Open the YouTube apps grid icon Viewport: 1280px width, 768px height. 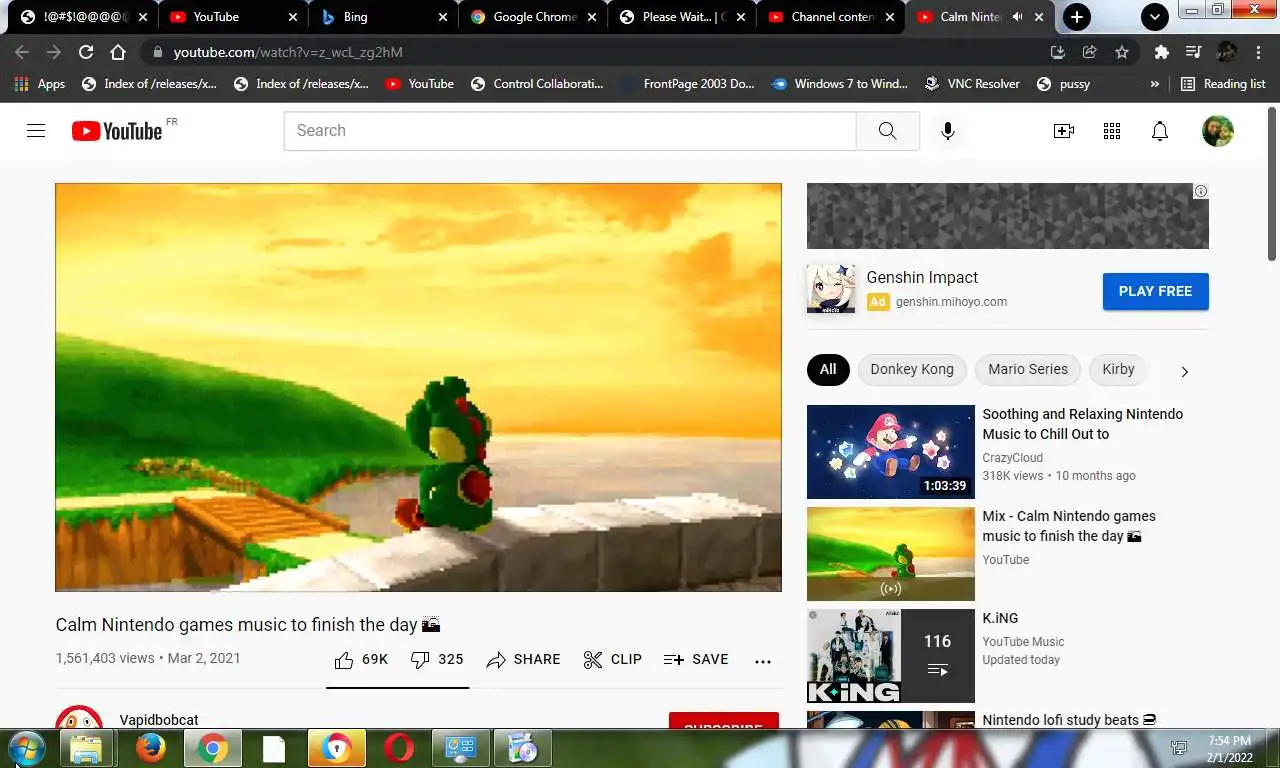pyautogui.click(x=1112, y=131)
